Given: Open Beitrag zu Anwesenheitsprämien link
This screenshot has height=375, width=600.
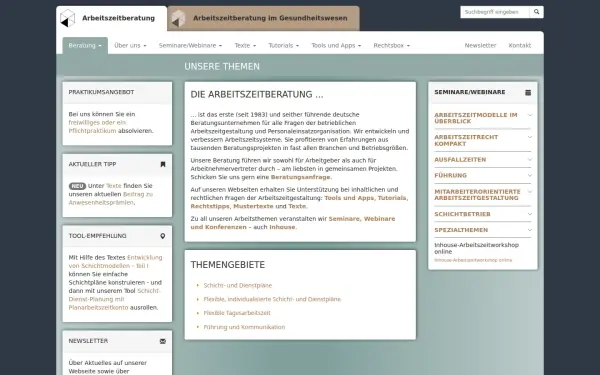Looking at the screenshot, I should pyautogui.click(x=111, y=198).
